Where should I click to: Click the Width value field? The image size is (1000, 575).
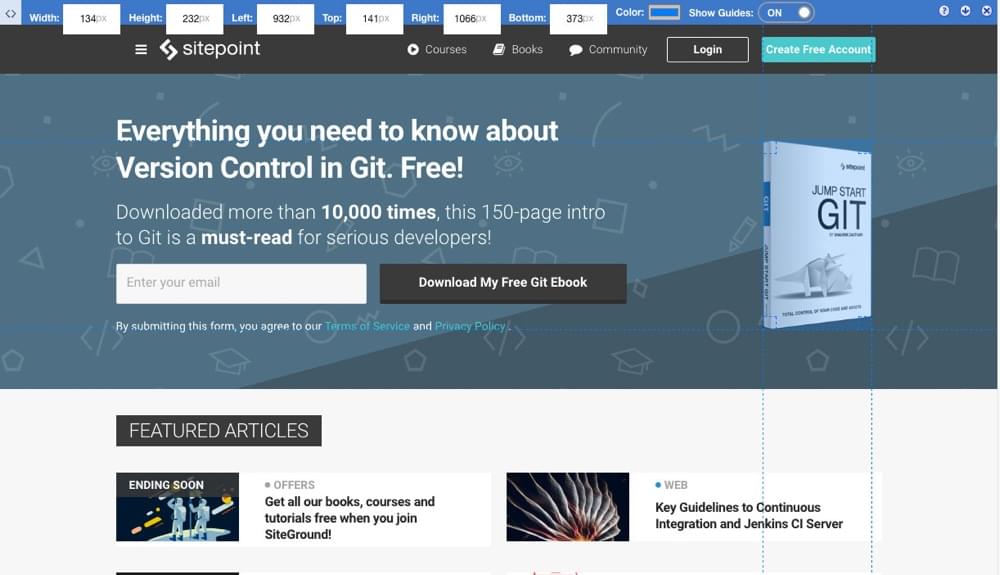(93, 18)
